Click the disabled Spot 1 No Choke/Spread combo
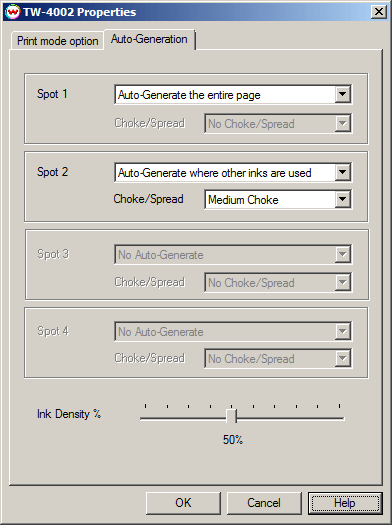 tap(278, 124)
